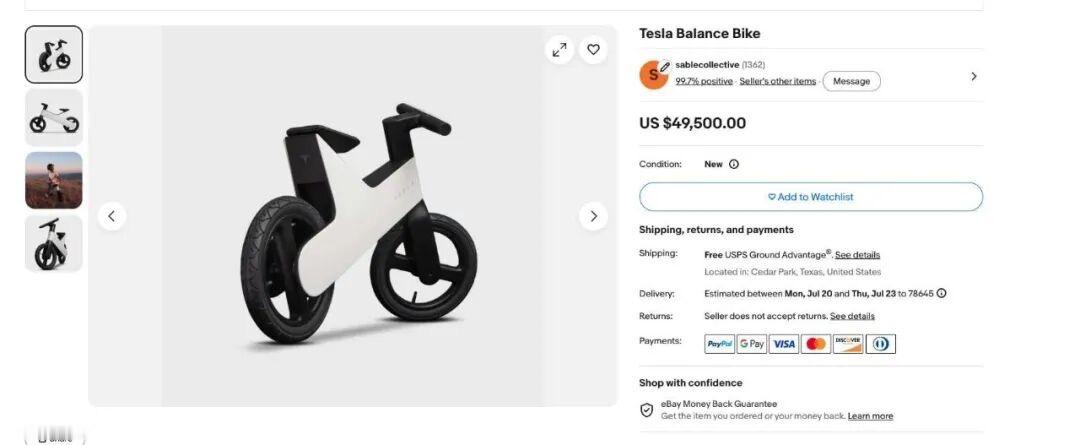The image size is (1080, 445).
Task: Message the seller sablecollective
Action: tap(851, 81)
